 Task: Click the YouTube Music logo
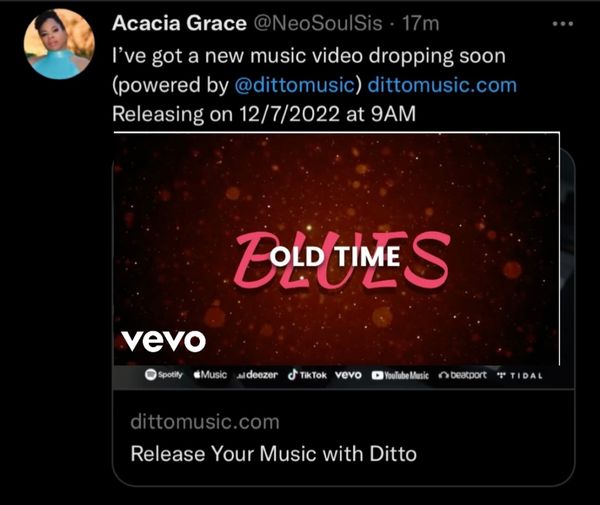click(400, 375)
